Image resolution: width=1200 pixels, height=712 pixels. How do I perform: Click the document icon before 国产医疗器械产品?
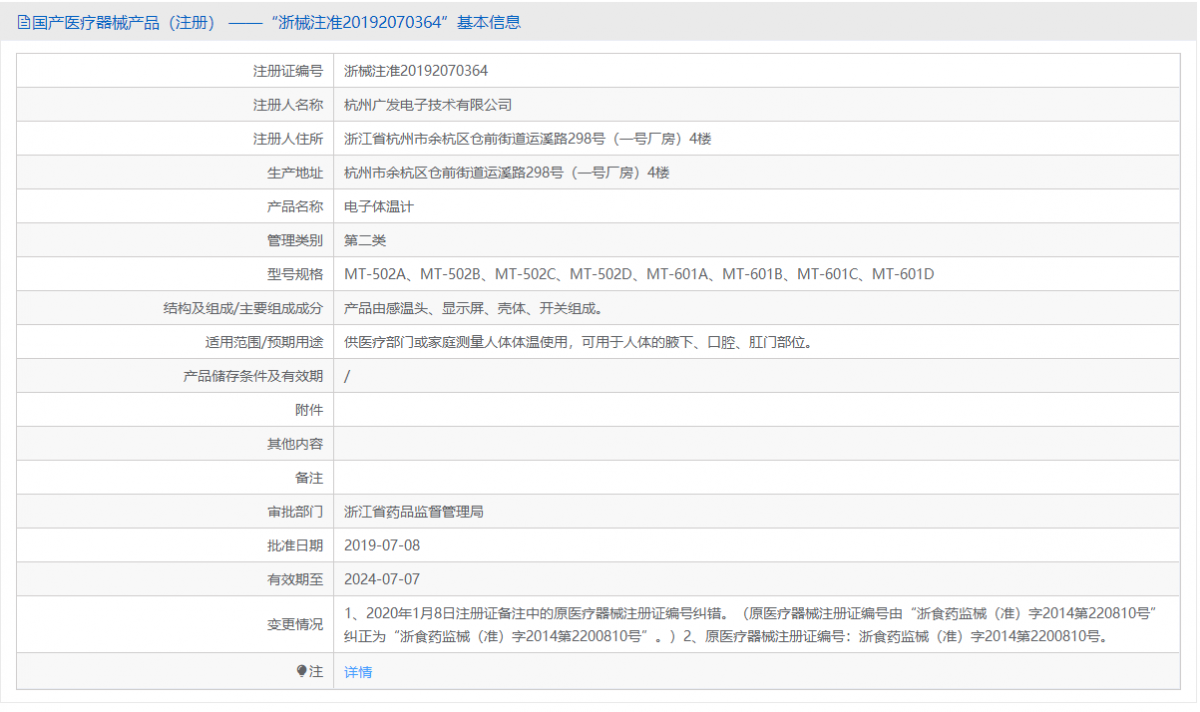(x=21, y=20)
